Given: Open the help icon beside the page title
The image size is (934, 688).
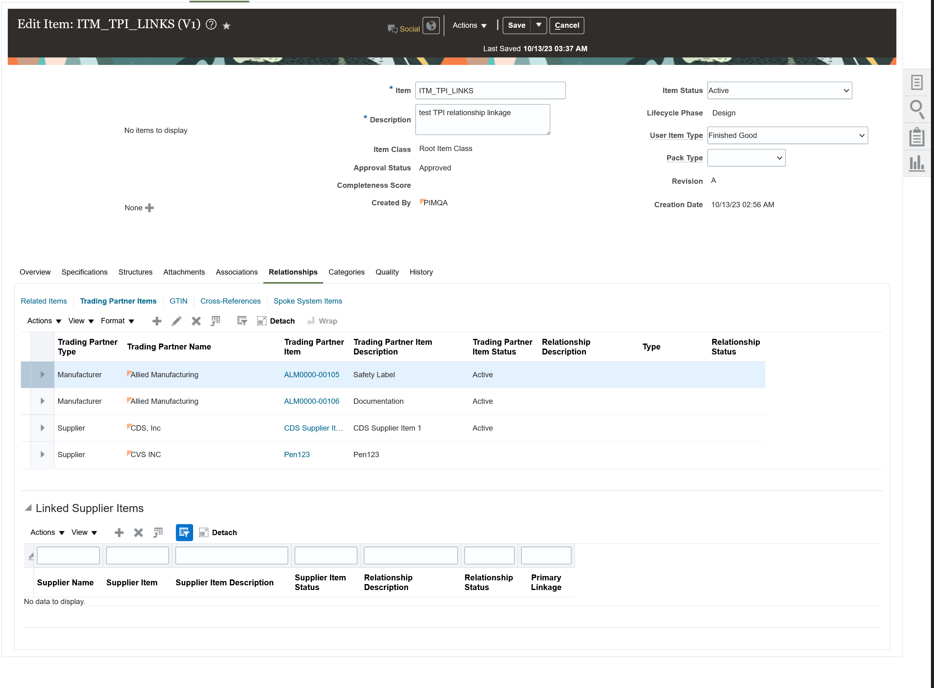Looking at the screenshot, I should click(x=211, y=24).
